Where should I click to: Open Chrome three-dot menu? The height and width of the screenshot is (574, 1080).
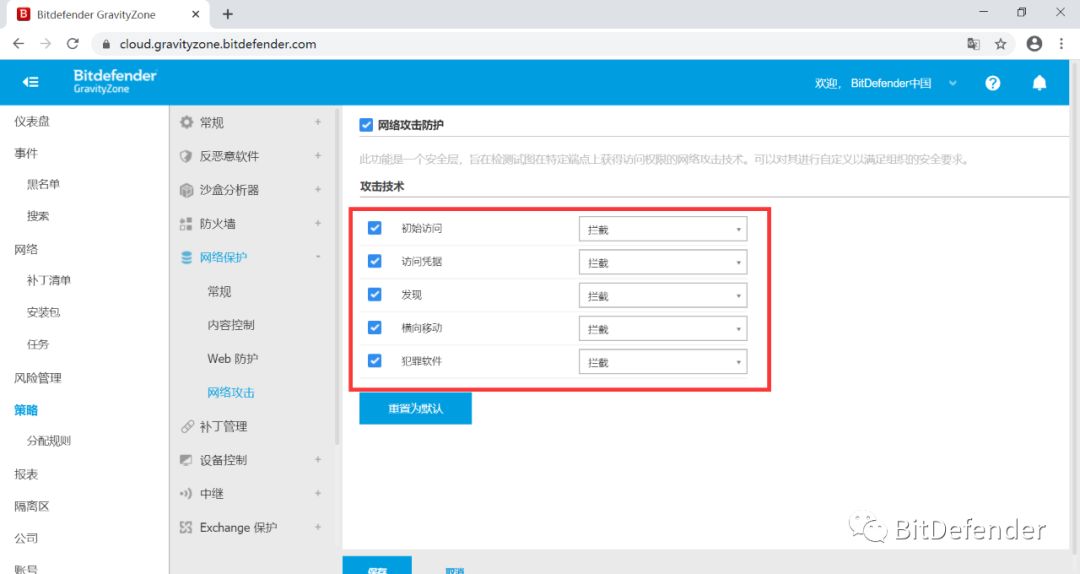(x=1061, y=43)
